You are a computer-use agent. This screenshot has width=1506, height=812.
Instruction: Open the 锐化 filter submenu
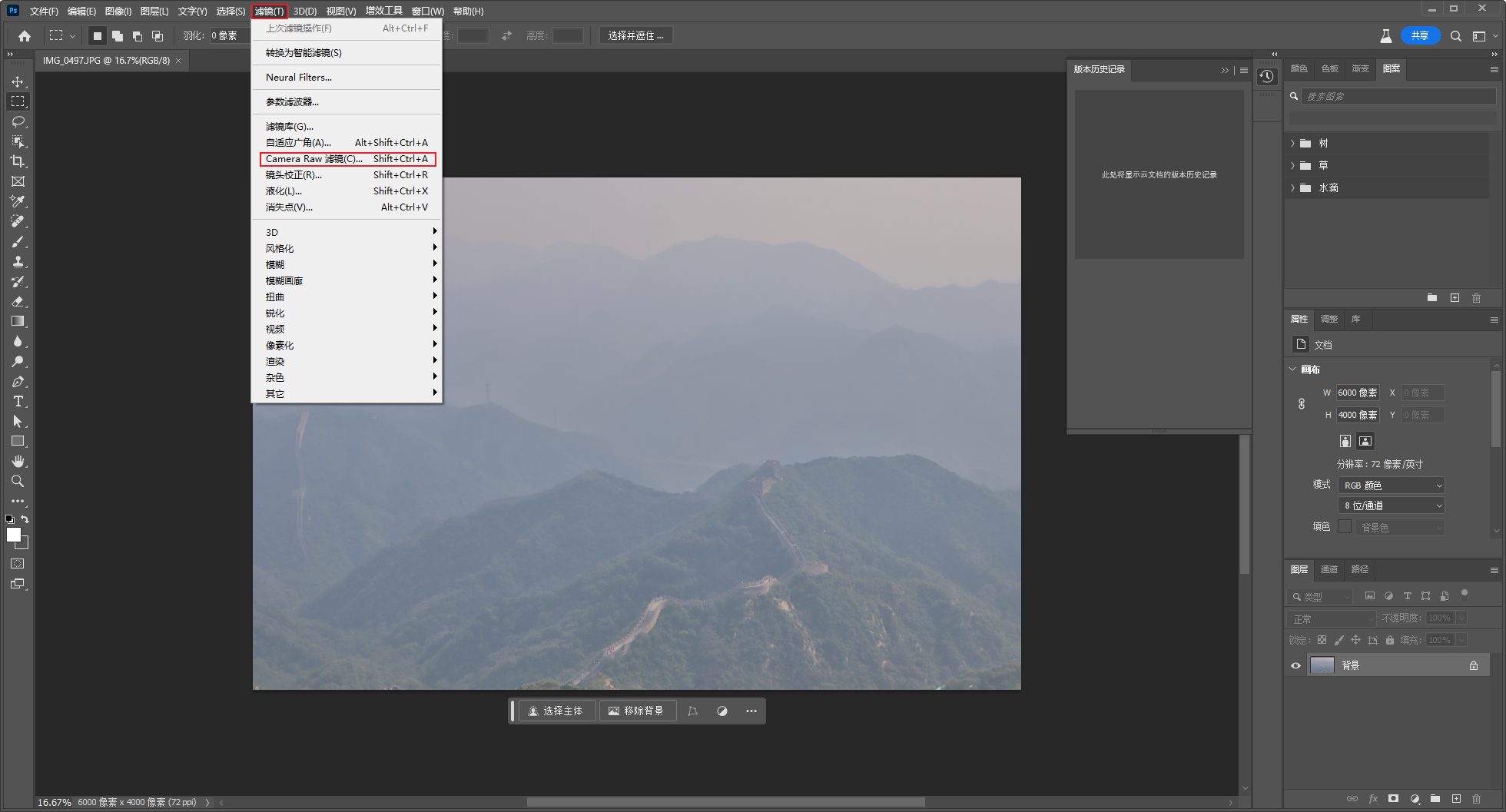347,313
